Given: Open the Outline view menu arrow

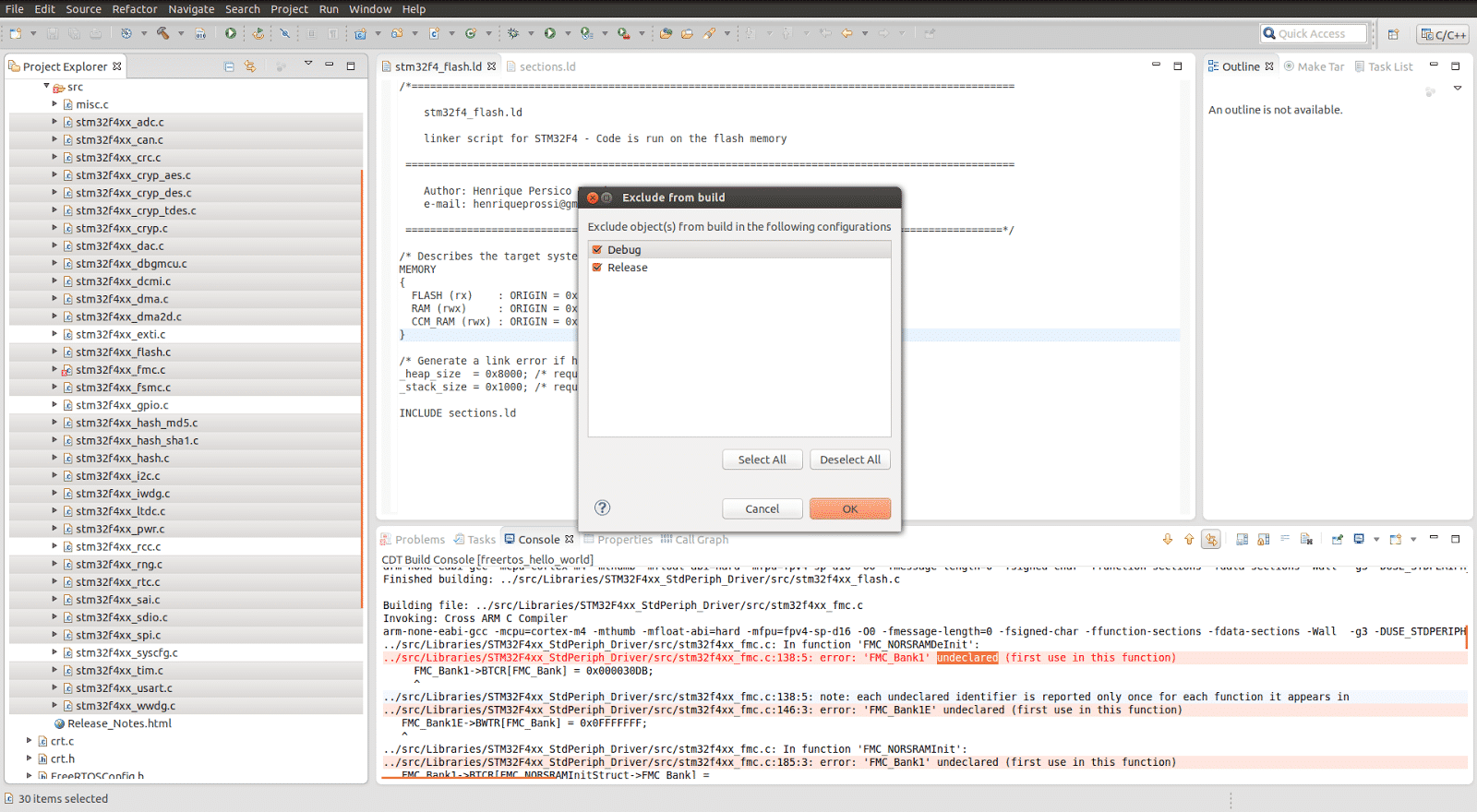Looking at the screenshot, I should tap(1458, 89).
